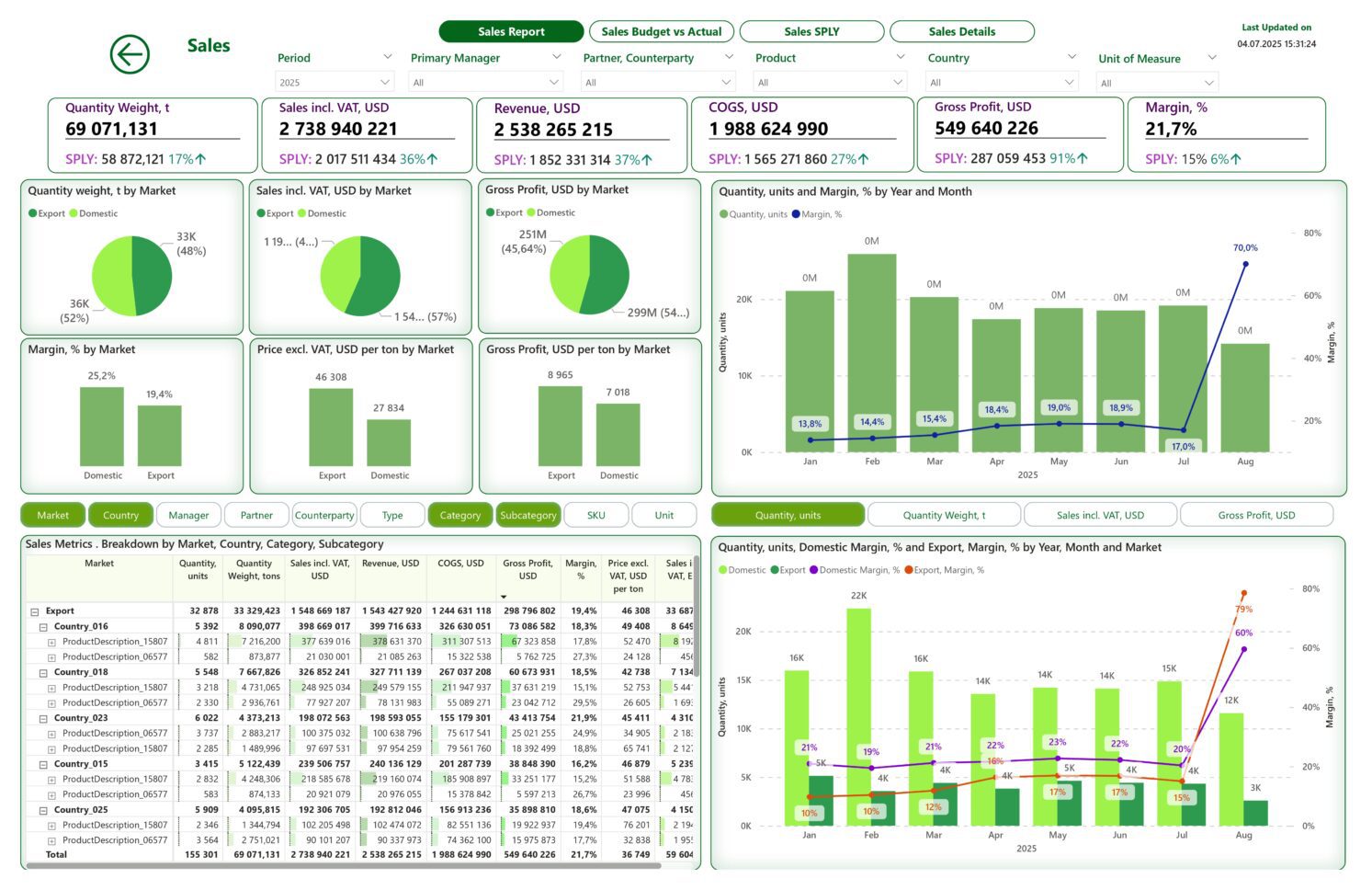
Task: Click the back arrow icon
Action: (130, 54)
